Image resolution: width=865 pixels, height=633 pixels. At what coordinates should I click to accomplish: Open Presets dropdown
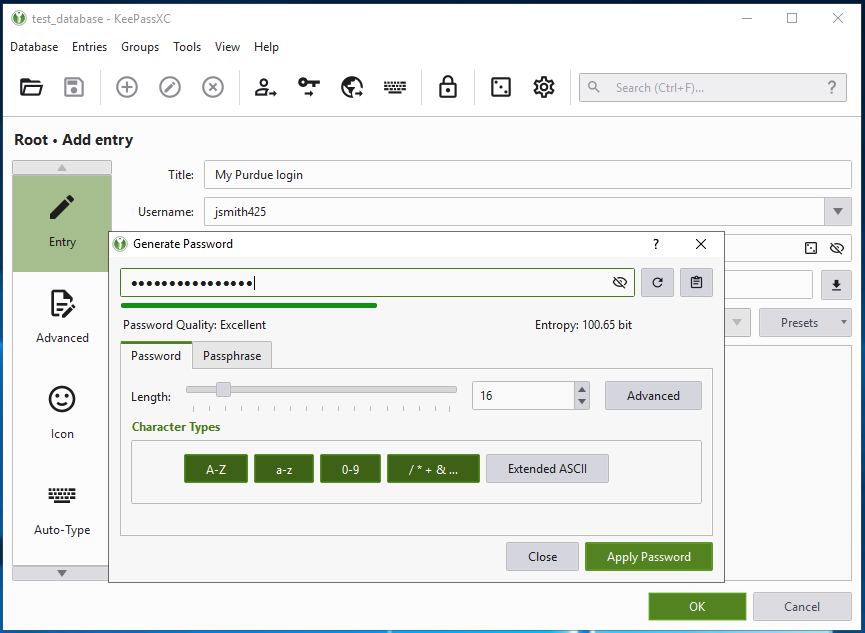805,323
